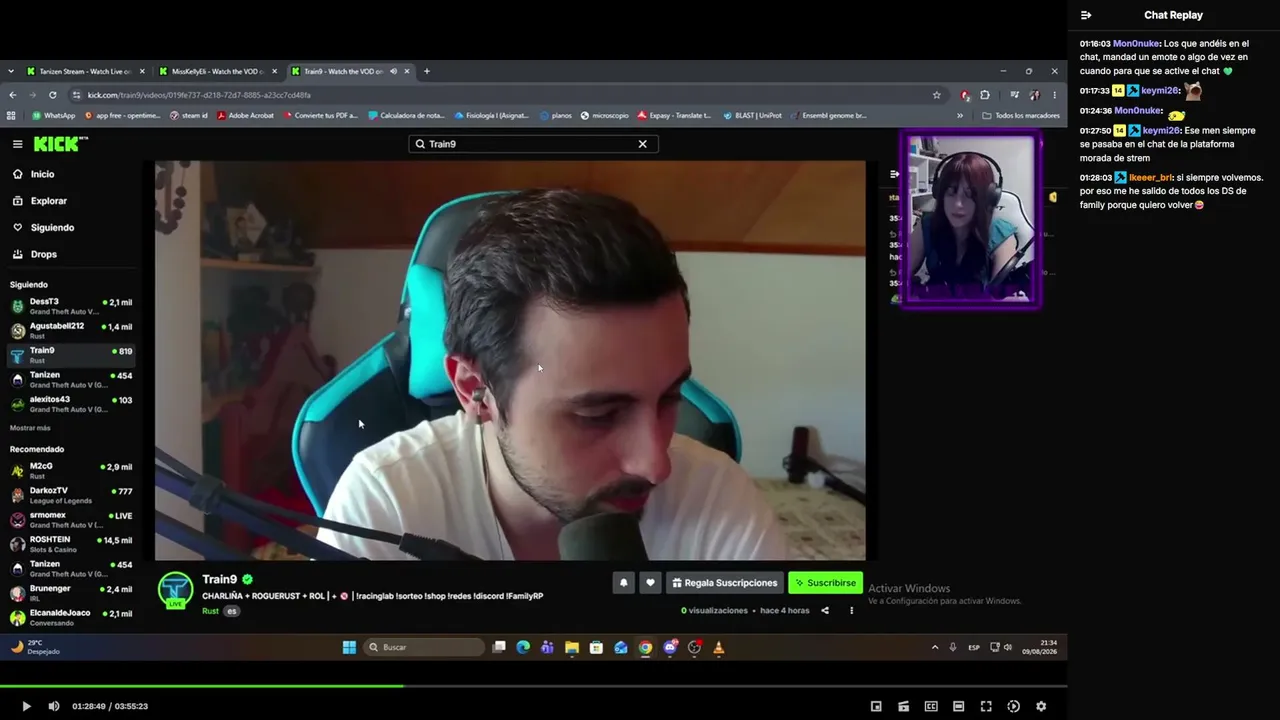Open alexitos43 channel in the sidebar
This screenshot has width=1280, height=720.
(x=70, y=404)
